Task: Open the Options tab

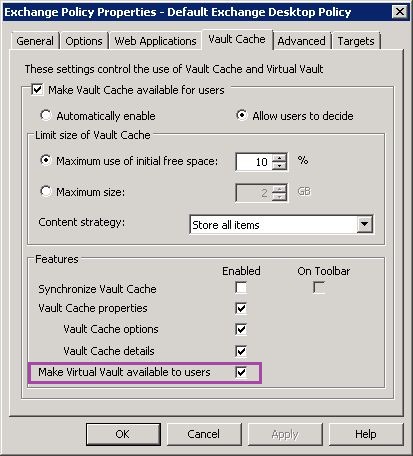Action: point(84,41)
